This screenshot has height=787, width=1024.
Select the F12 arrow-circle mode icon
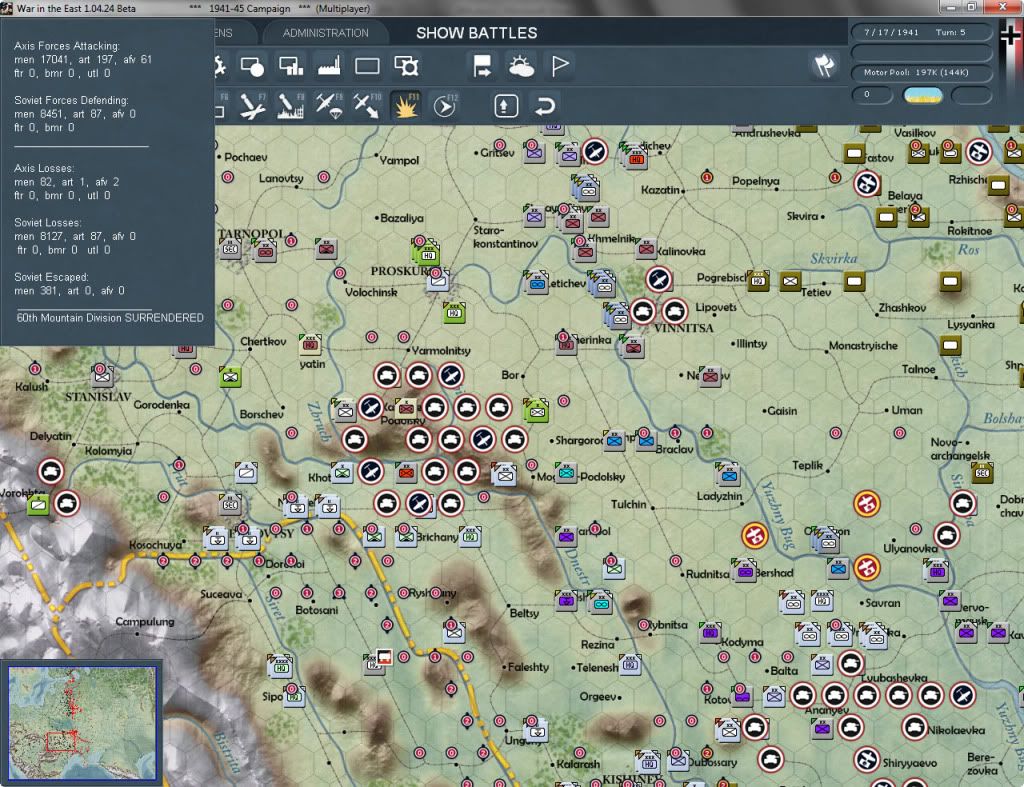pos(445,106)
